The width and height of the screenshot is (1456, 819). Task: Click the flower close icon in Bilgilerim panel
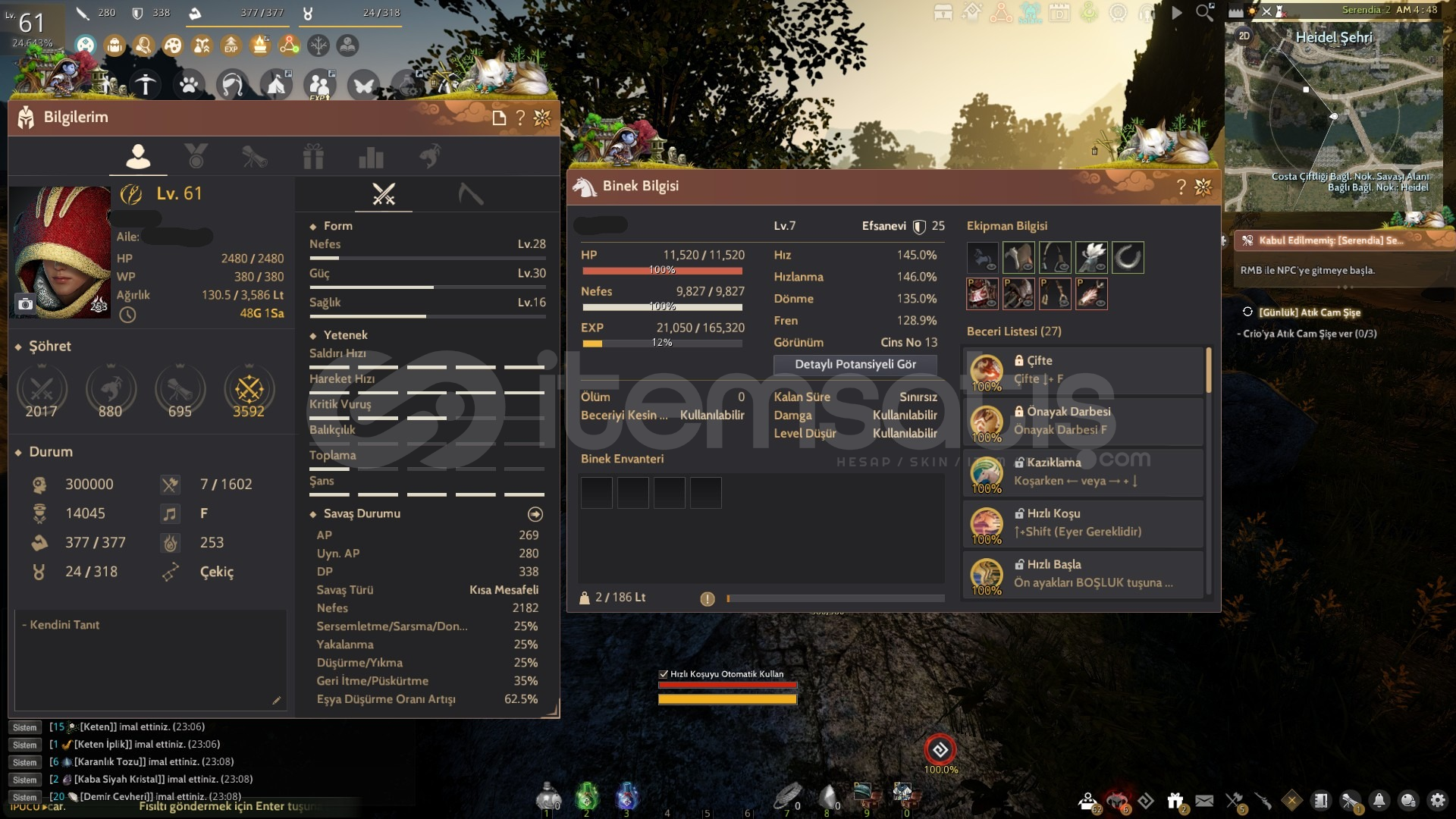[x=542, y=118]
